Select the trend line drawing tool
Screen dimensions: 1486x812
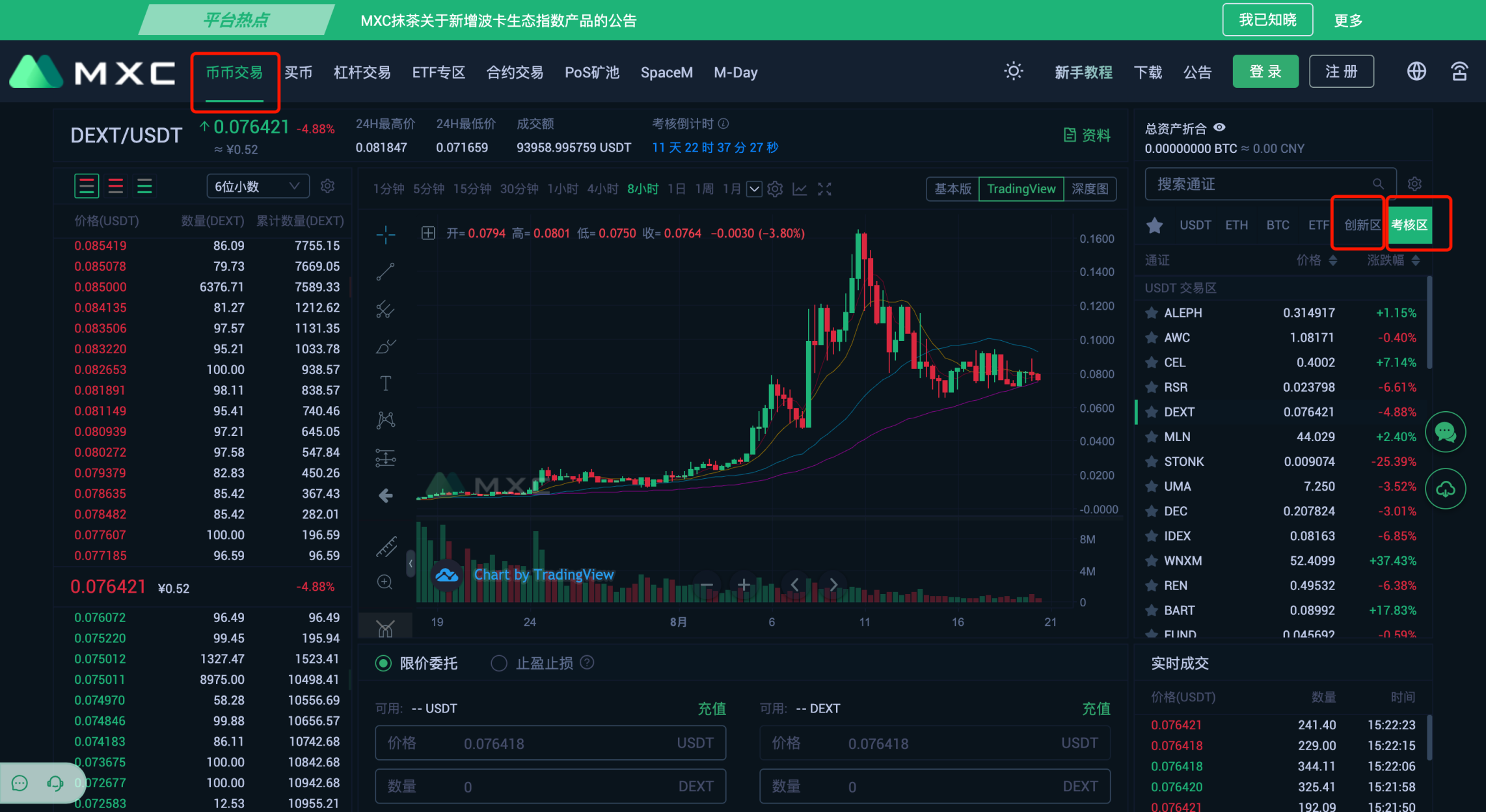click(x=385, y=271)
